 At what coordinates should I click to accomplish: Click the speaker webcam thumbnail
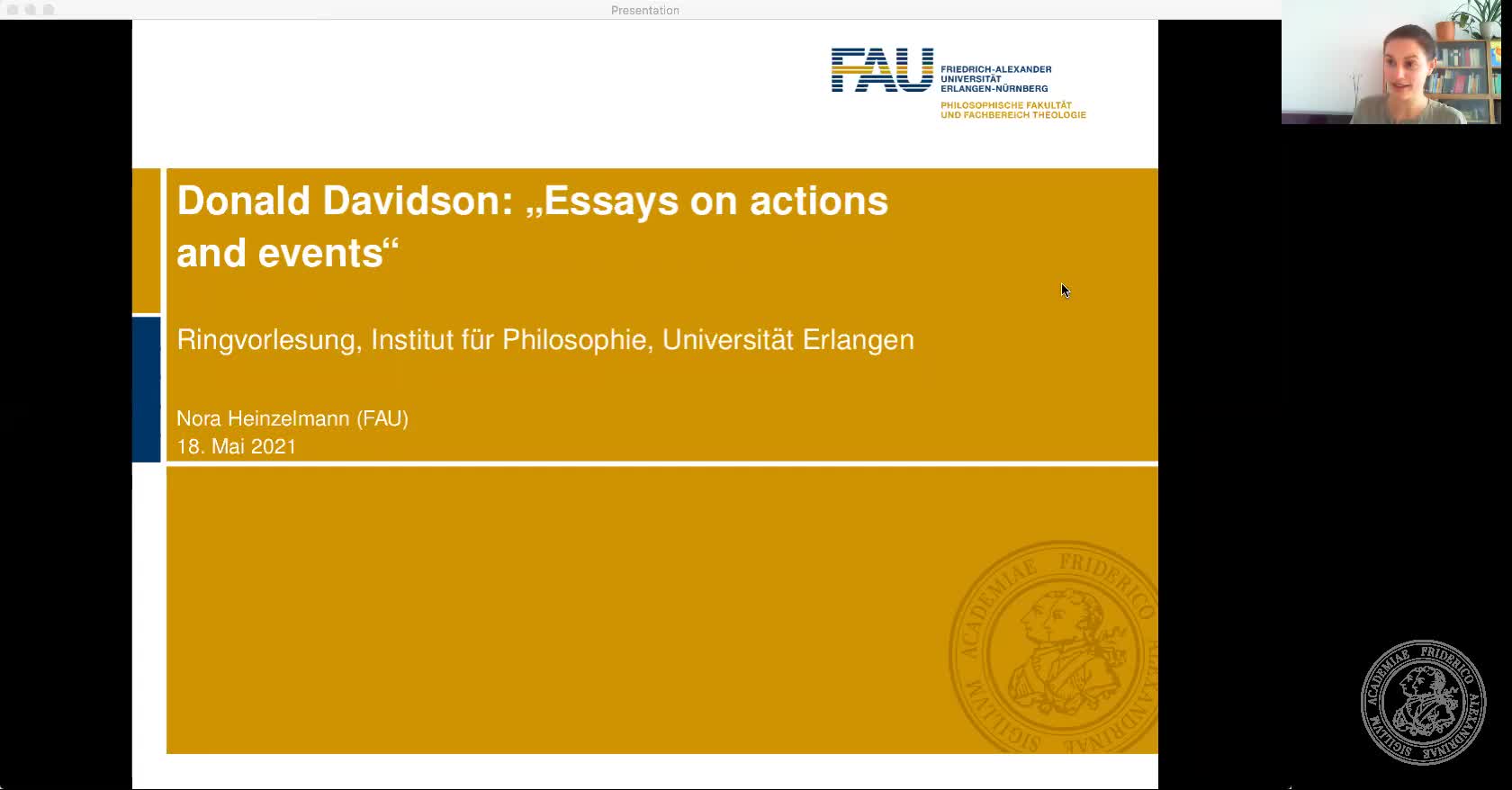tap(1391, 62)
